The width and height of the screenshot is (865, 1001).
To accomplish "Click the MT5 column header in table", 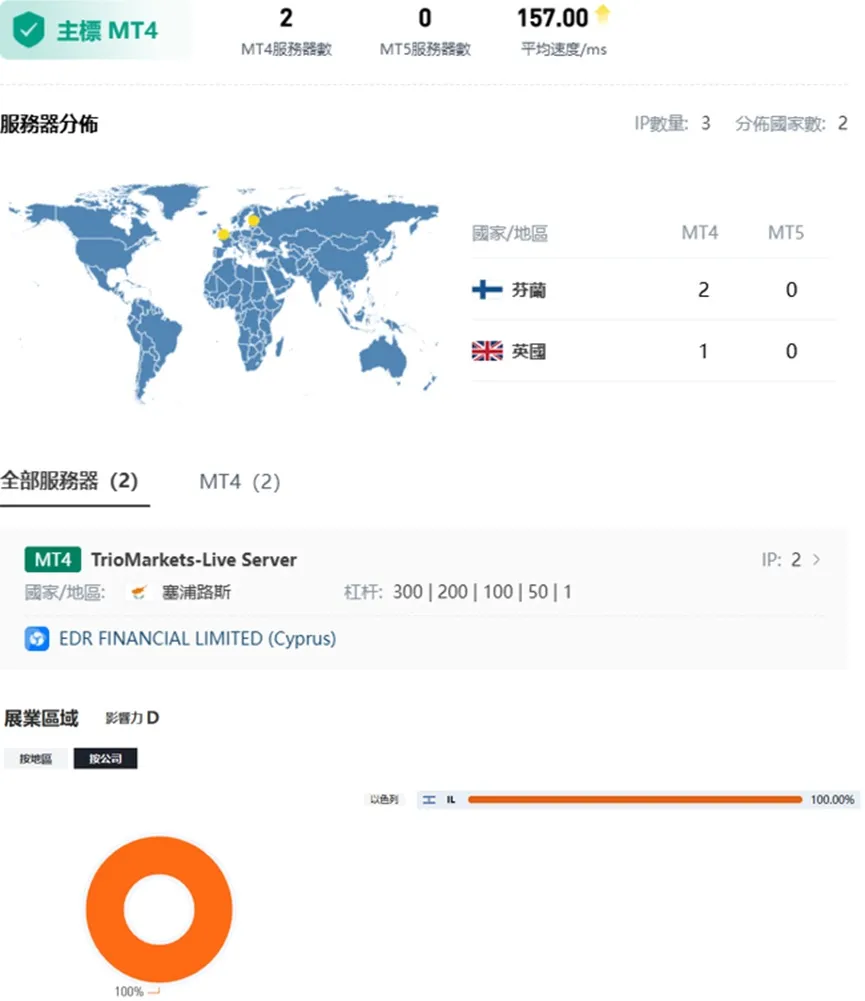I will pyautogui.click(x=786, y=232).
